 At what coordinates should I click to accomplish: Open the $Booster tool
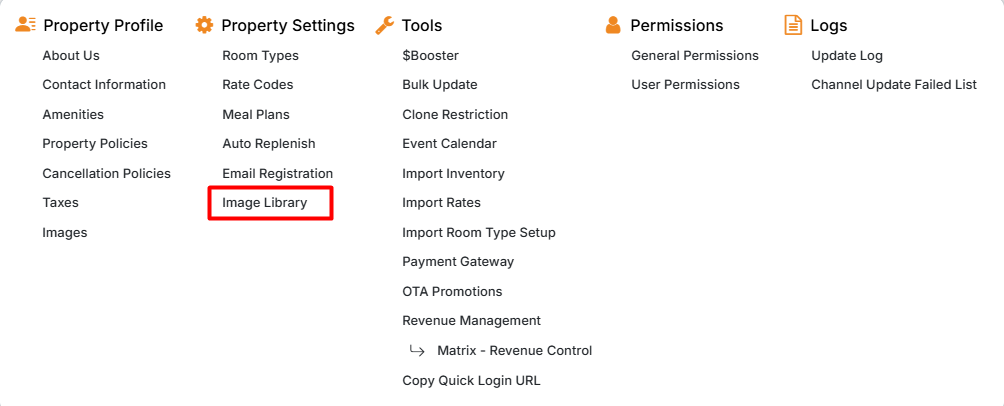click(430, 56)
